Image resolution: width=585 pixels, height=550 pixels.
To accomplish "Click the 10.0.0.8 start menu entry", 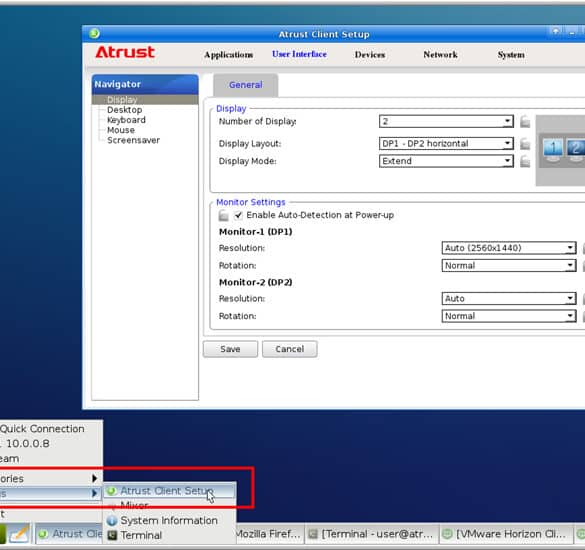I will pyautogui.click(x=51, y=444).
